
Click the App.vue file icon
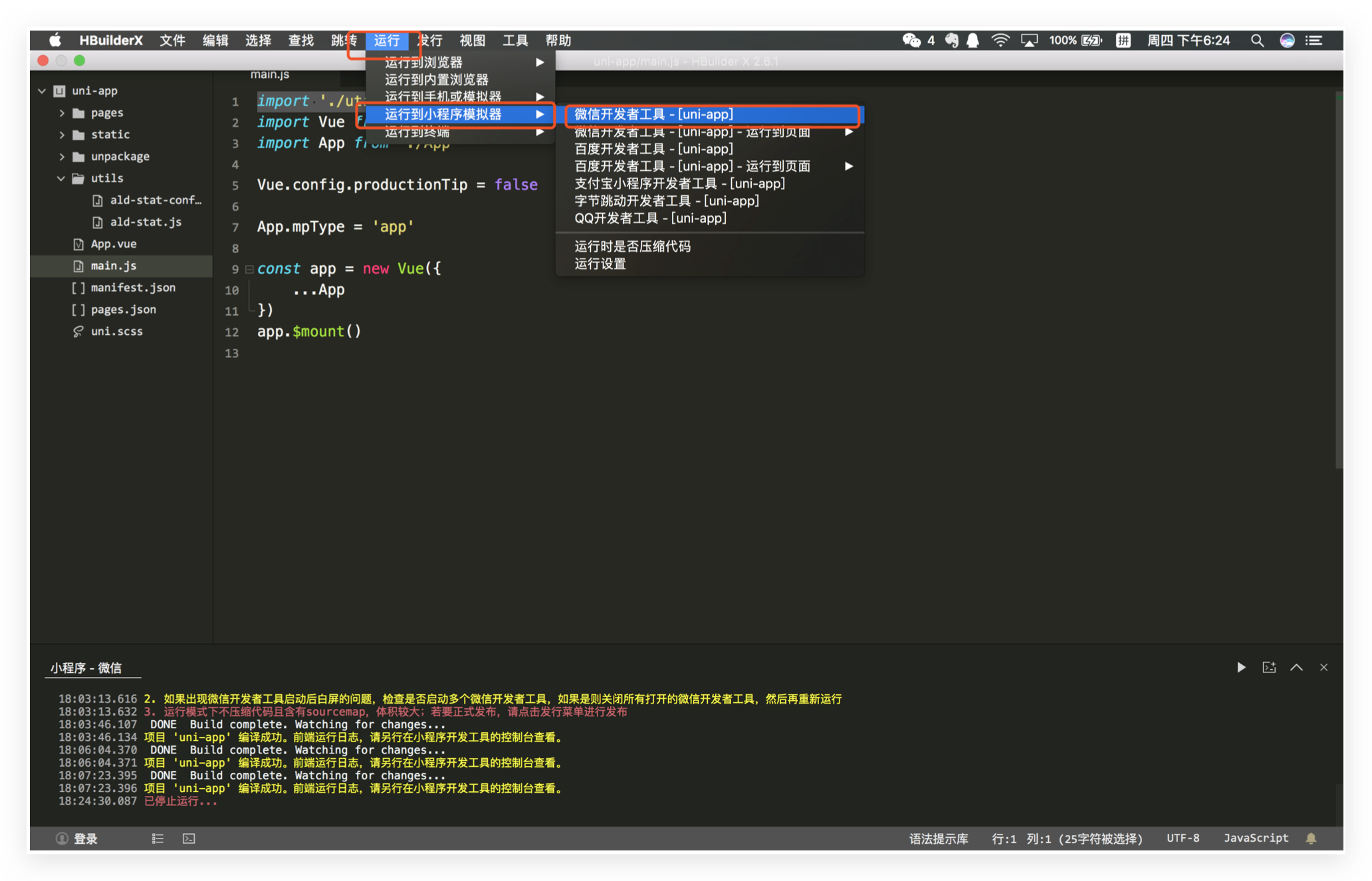point(78,244)
